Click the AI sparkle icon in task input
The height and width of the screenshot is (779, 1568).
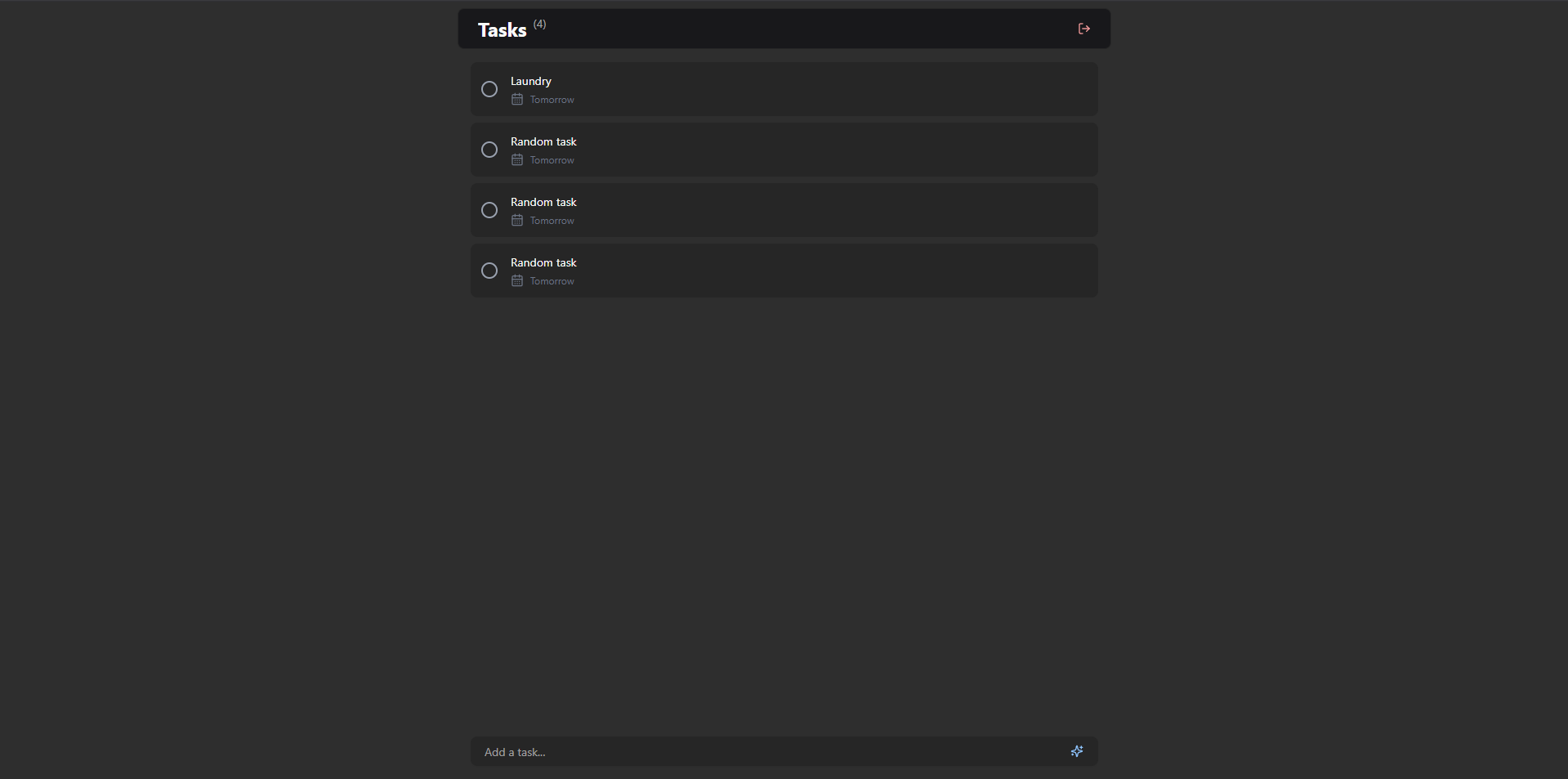[x=1077, y=751]
